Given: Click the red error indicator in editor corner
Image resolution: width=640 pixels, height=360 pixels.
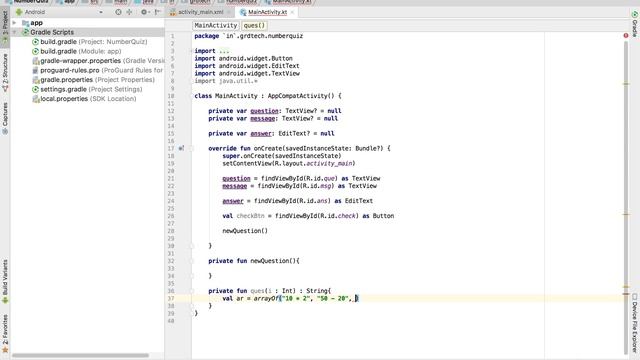Looking at the screenshot, I should click(626, 36).
